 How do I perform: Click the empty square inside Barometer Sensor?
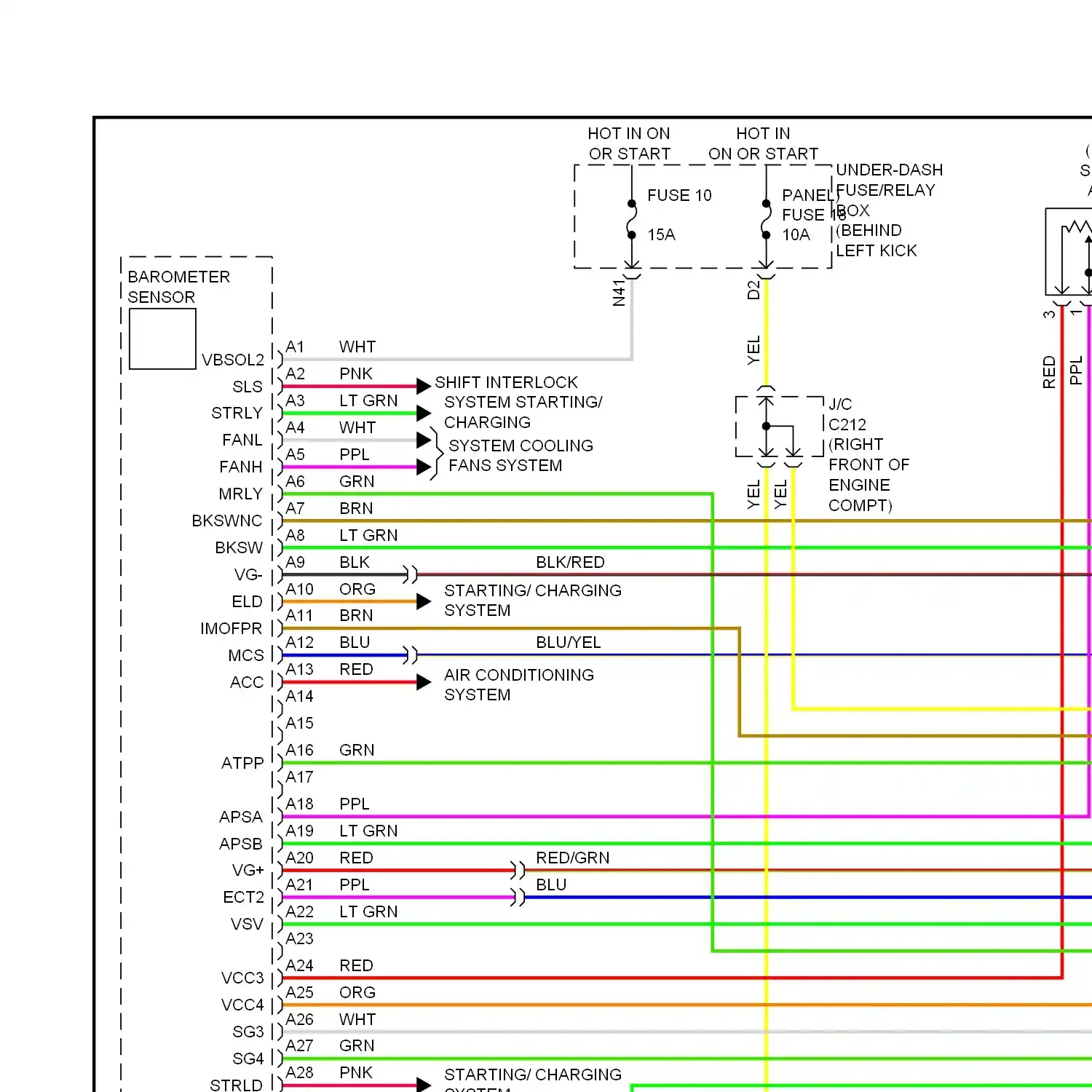coord(162,339)
